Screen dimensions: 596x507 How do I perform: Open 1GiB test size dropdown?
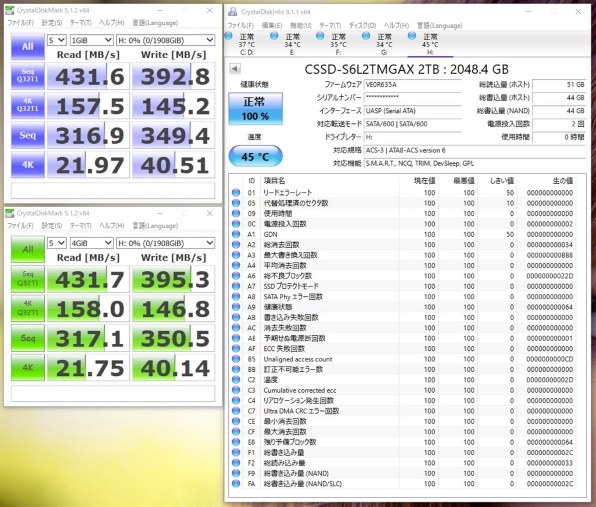[92, 40]
